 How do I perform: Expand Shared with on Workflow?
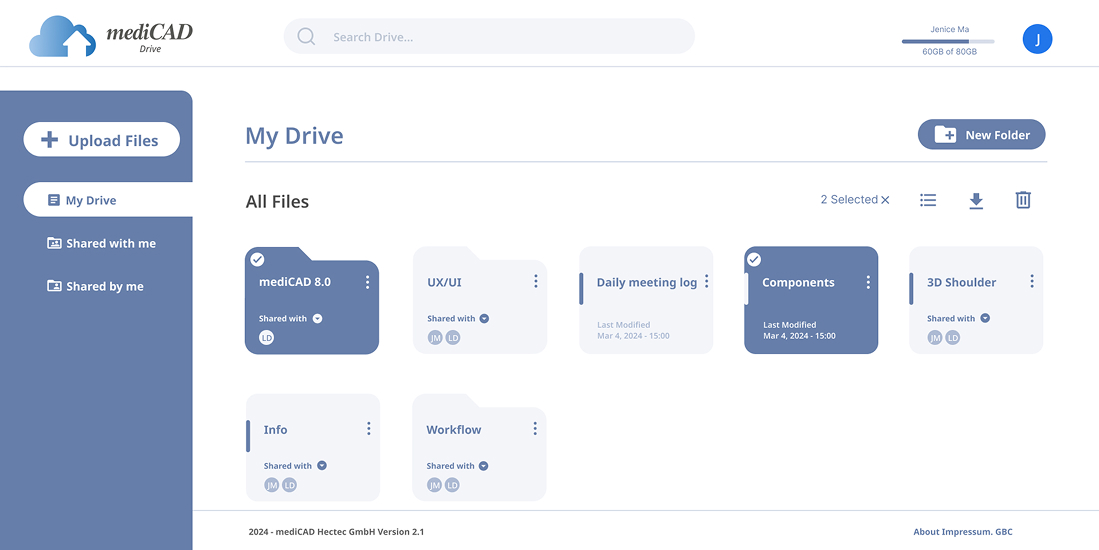pos(483,466)
